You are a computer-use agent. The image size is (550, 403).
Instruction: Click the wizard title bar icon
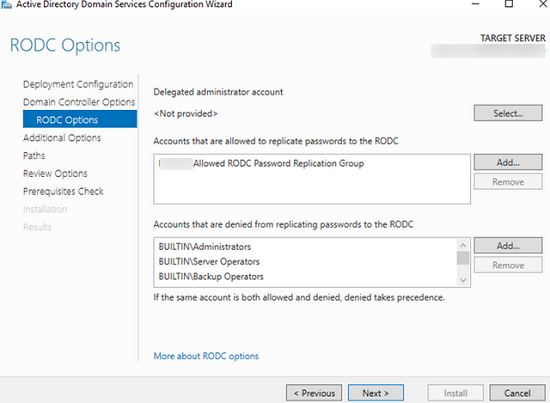click(6, 5)
